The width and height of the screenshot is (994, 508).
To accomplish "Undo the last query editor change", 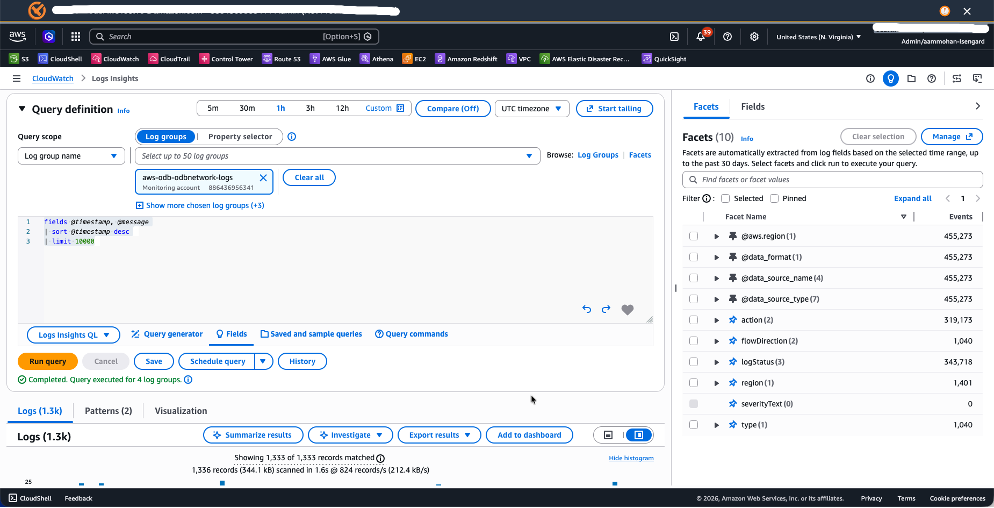I will [x=586, y=309].
